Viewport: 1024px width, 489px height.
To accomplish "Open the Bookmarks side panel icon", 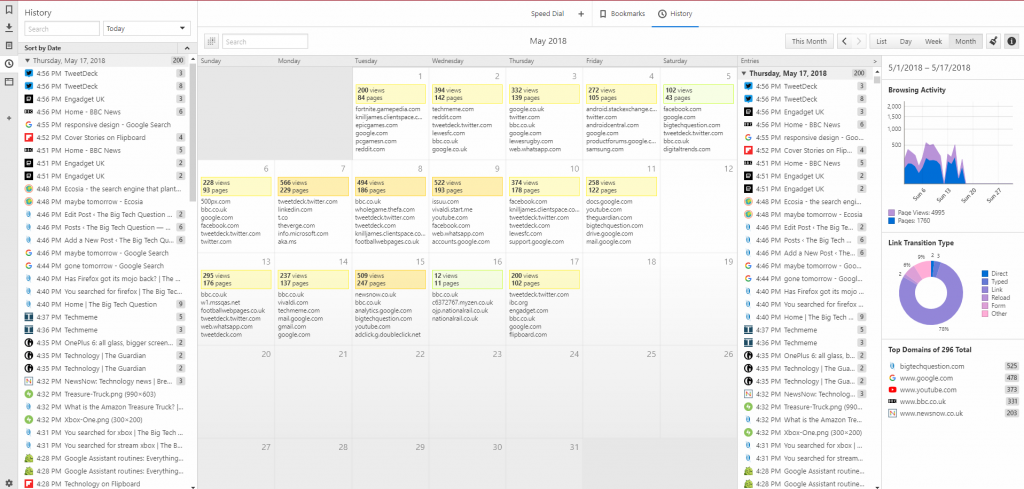I will click(x=9, y=9).
